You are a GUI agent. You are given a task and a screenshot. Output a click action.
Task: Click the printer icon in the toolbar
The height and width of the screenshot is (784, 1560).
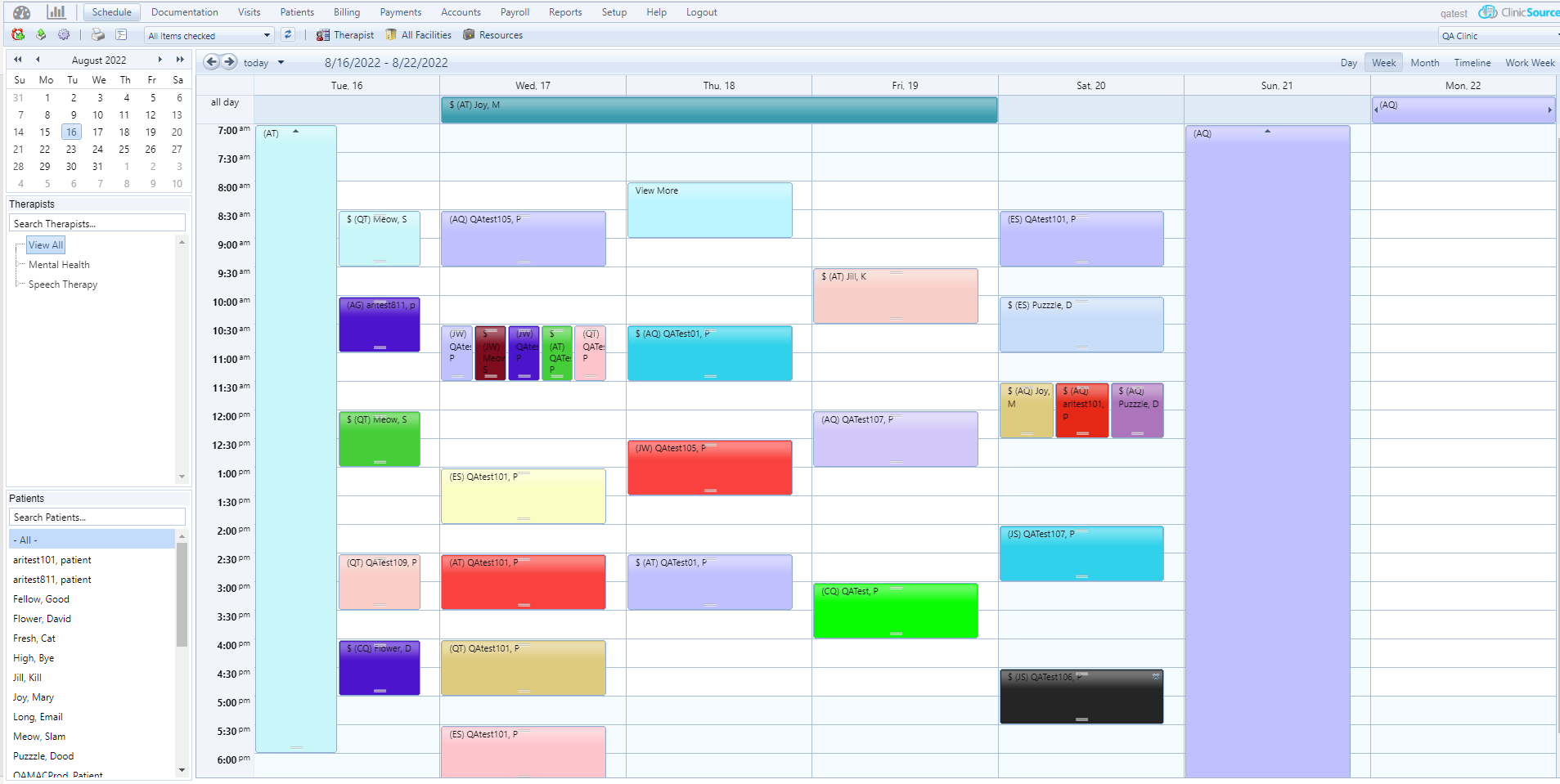(97, 34)
